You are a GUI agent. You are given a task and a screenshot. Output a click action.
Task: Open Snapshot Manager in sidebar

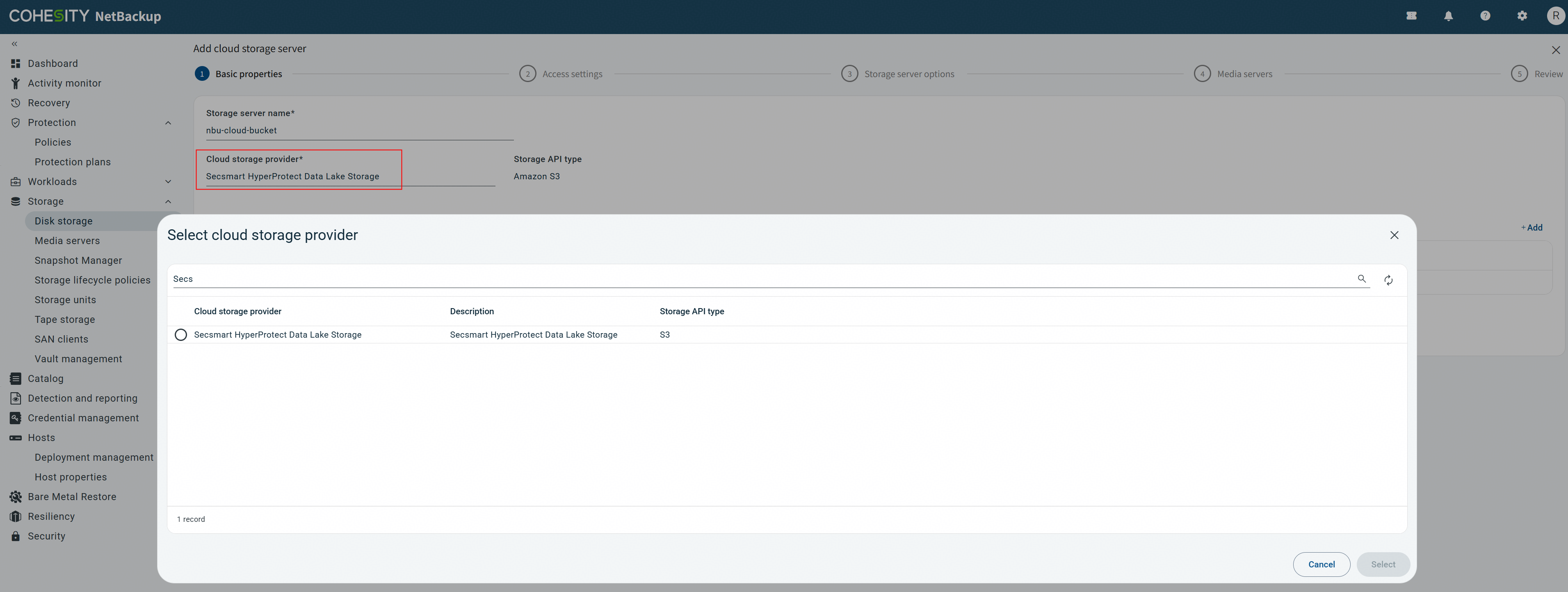pos(78,261)
